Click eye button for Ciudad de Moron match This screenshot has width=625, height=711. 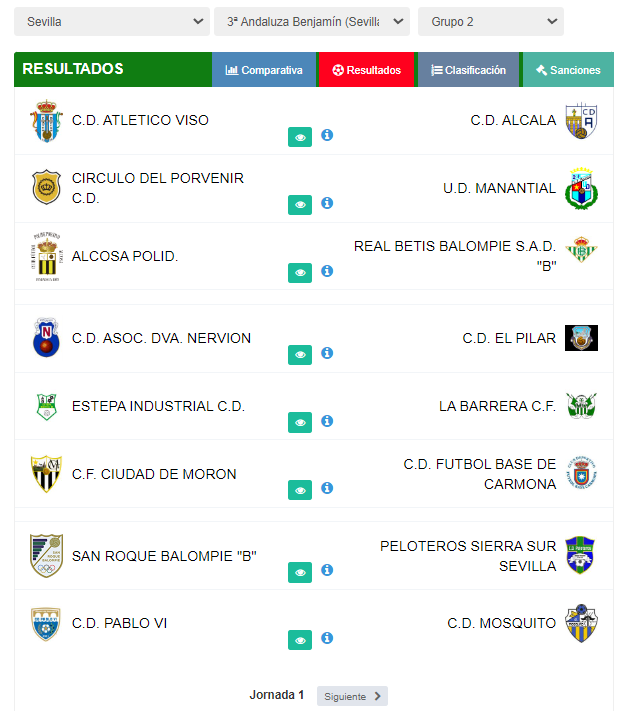tap(300, 490)
